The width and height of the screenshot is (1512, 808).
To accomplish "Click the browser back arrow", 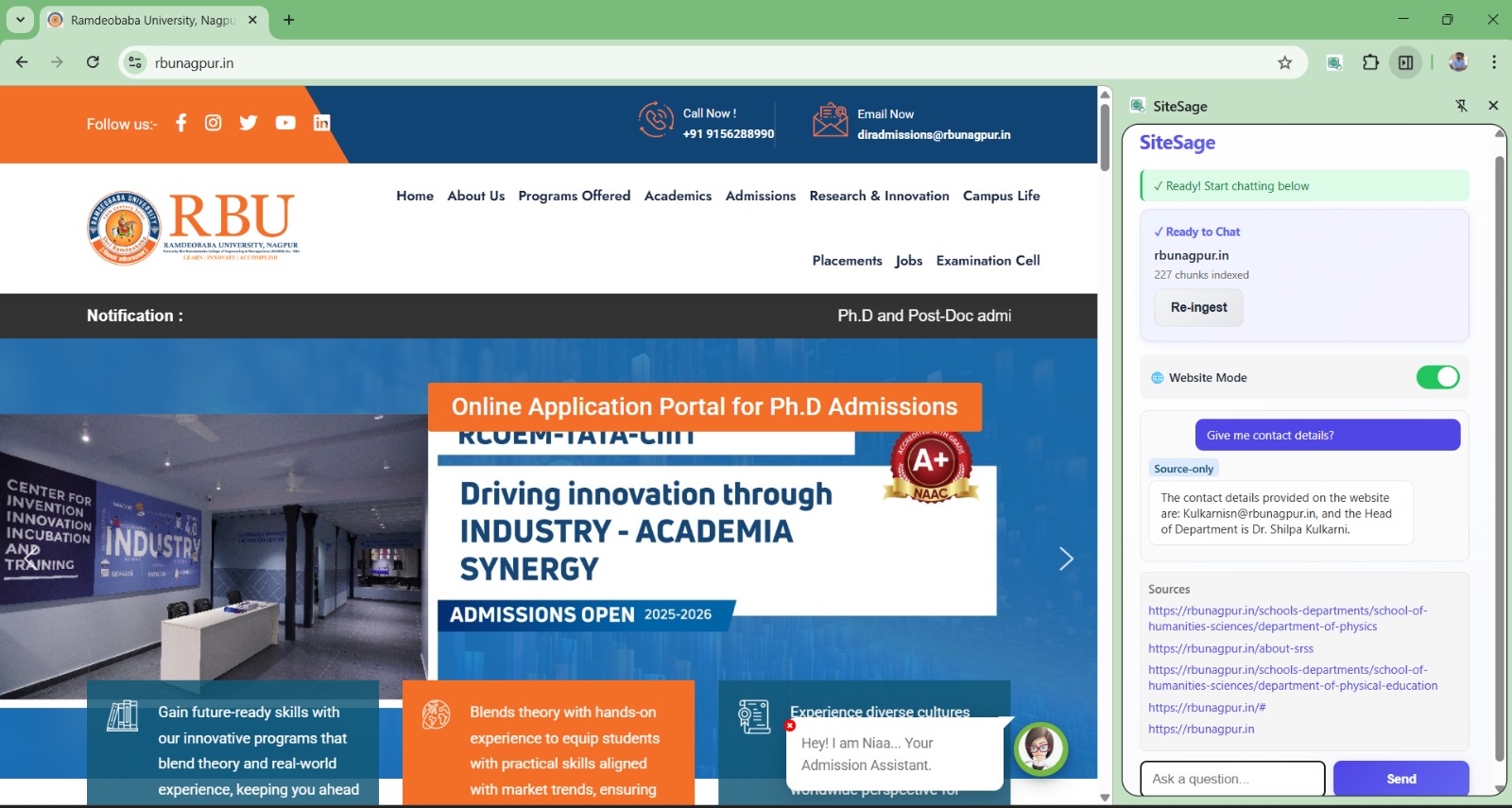I will tap(22, 62).
